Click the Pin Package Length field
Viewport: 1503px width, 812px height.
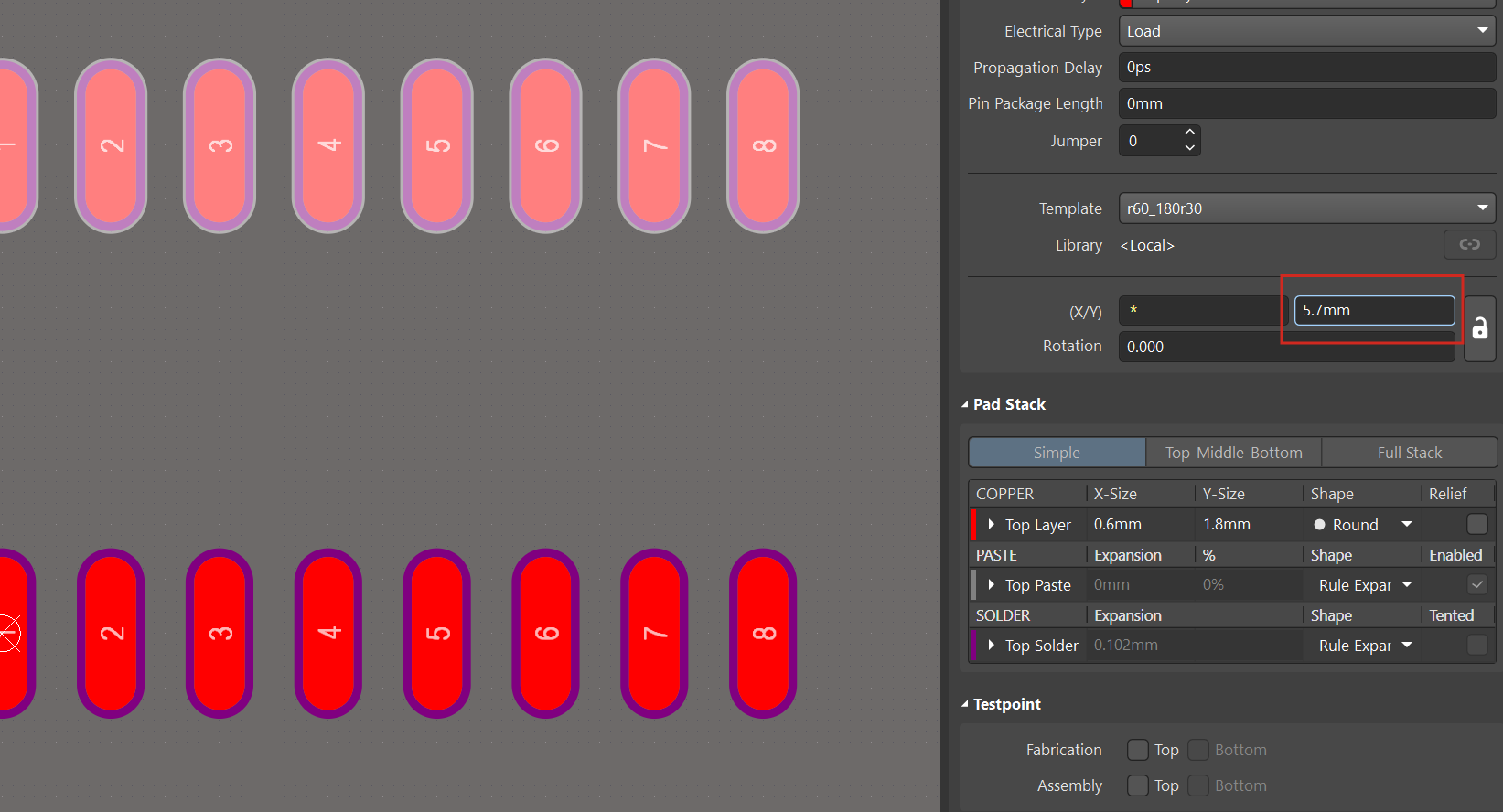1307,103
